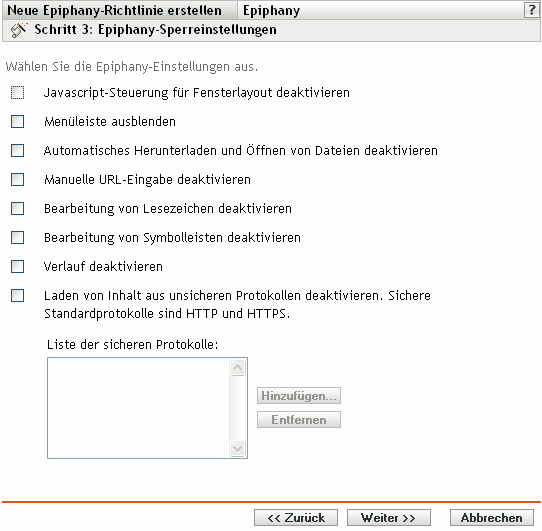This screenshot has height=531, width=542.
Task: Go back with << Zurück
Action: click(x=296, y=518)
